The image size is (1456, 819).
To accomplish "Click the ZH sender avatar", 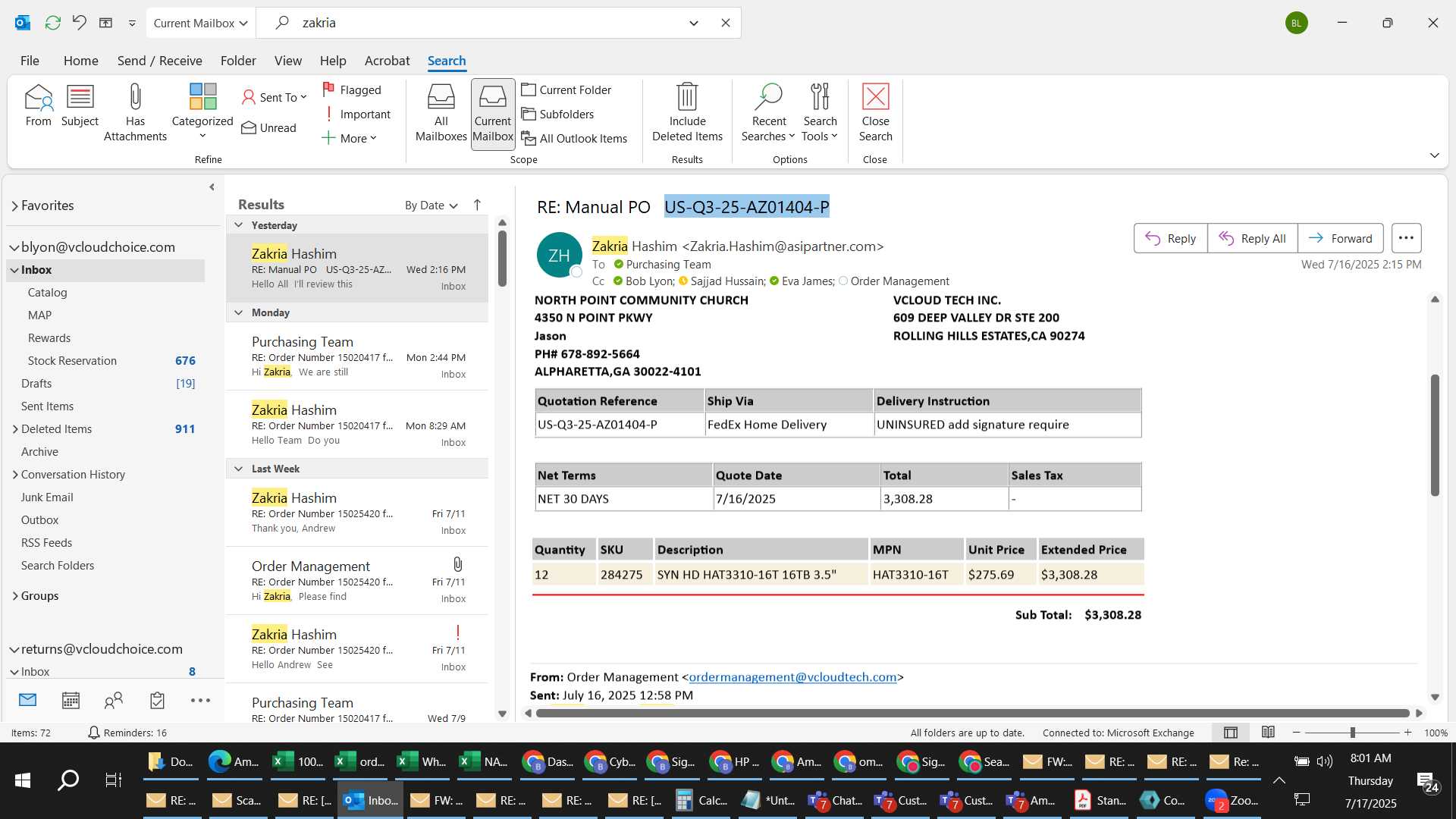I will pos(559,256).
